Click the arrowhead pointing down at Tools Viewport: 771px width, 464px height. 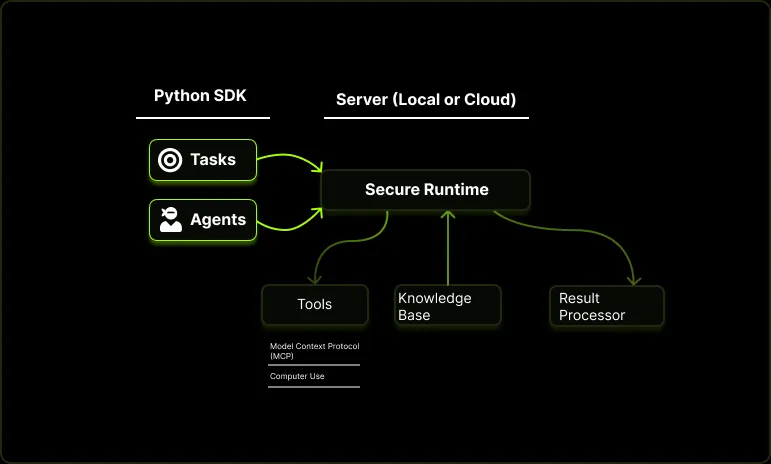(x=316, y=279)
